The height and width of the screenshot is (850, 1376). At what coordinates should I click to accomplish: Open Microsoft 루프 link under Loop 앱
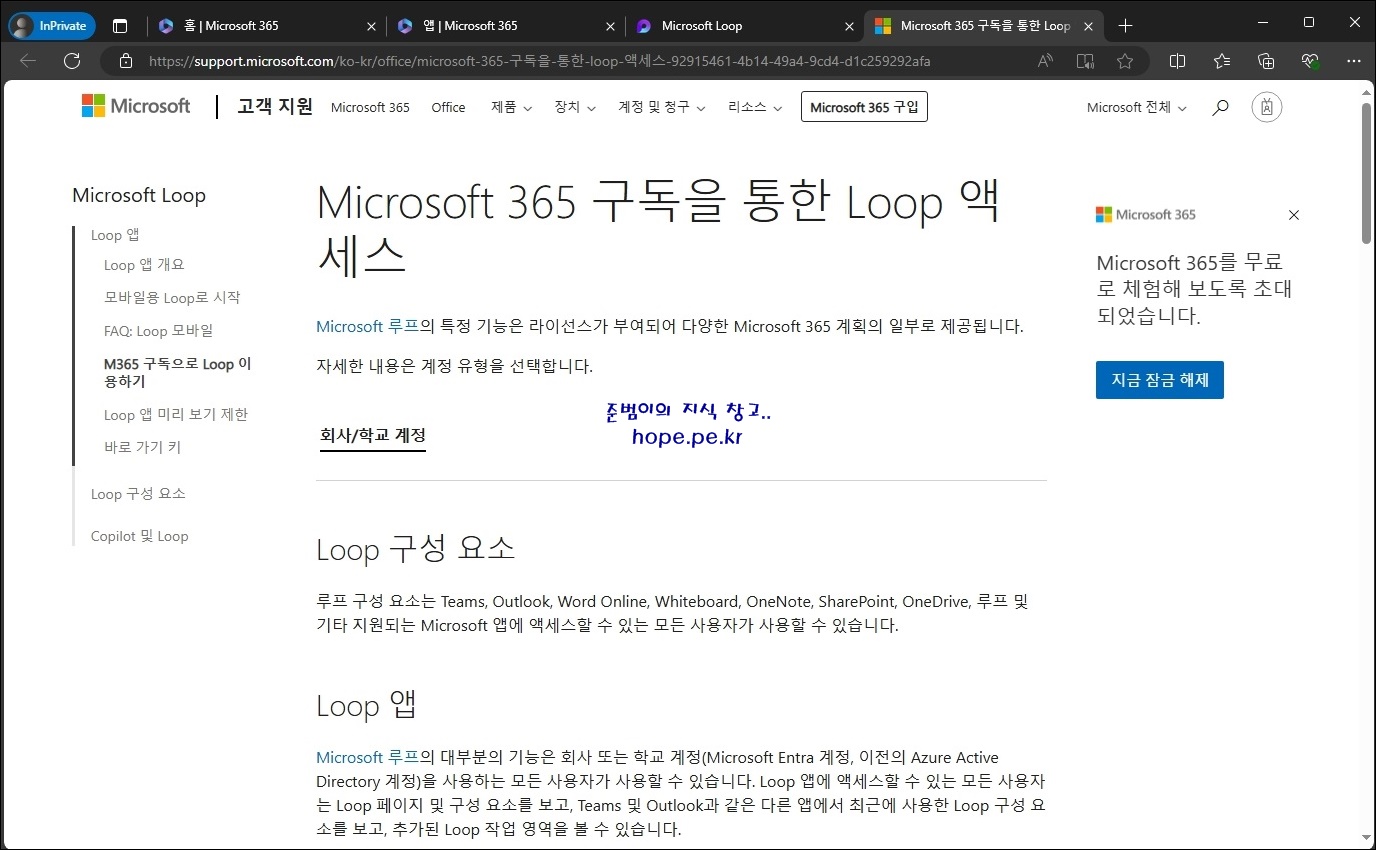[367, 757]
